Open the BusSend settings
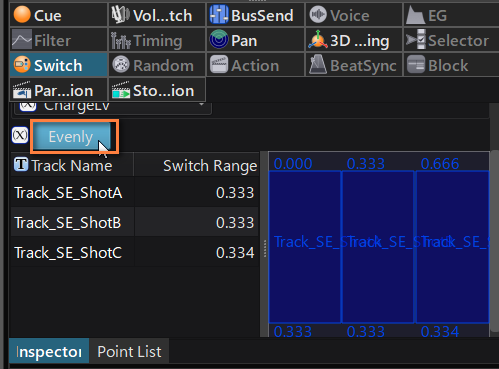Image resolution: width=499 pixels, height=369 pixels. (x=255, y=15)
